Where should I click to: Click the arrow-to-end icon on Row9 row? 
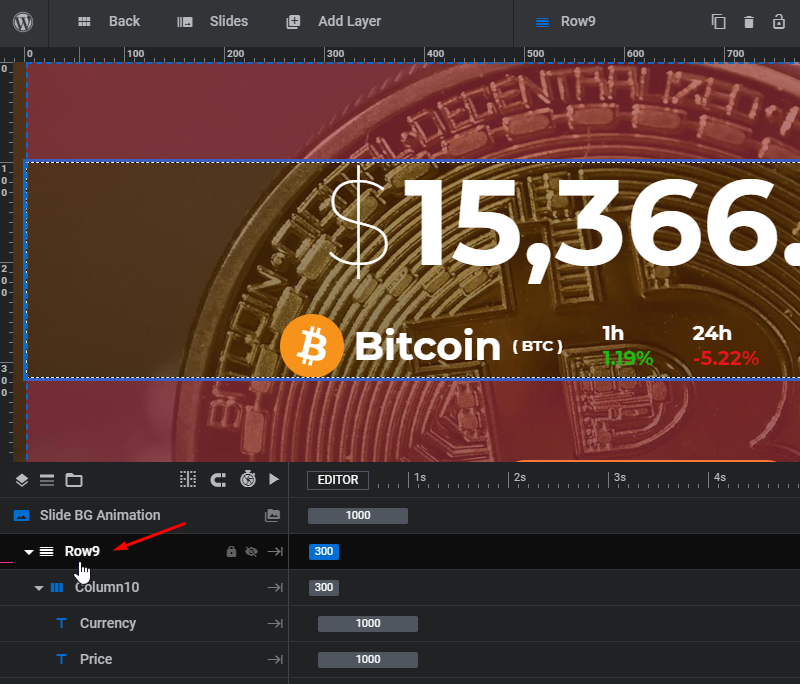[x=276, y=552]
